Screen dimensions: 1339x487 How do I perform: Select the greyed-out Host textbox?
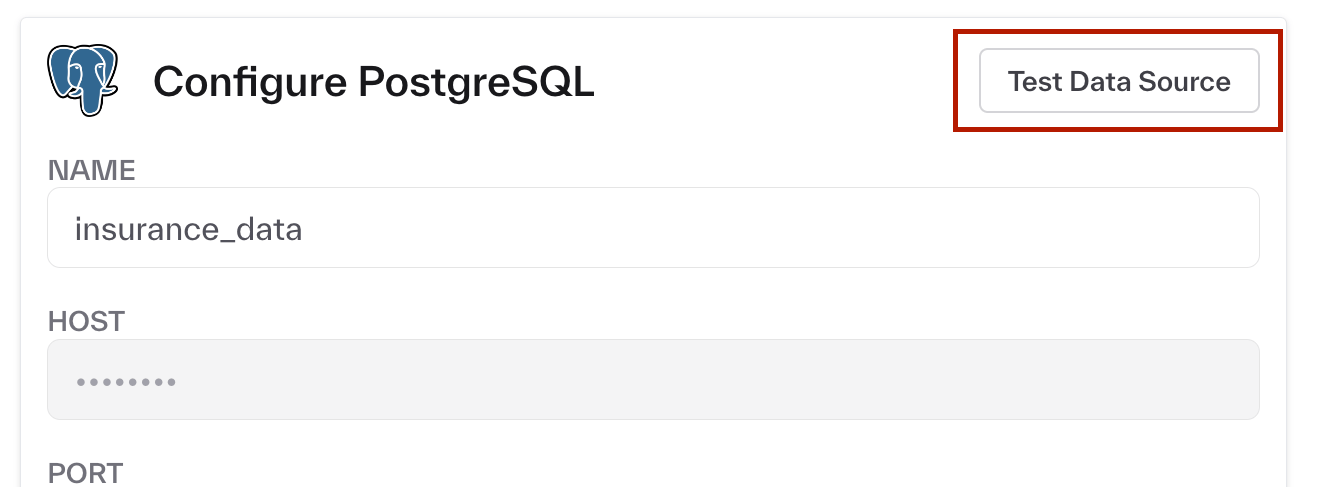tap(652, 380)
